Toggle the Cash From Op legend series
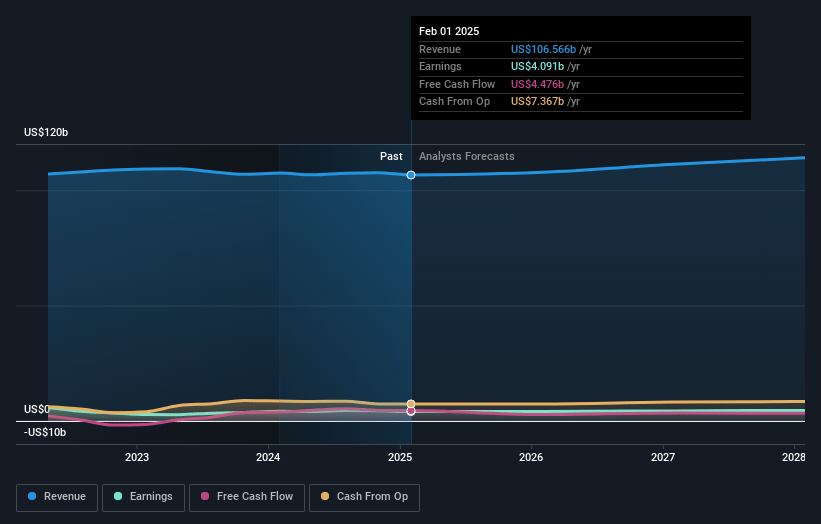This screenshot has width=821, height=524. [364, 497]
